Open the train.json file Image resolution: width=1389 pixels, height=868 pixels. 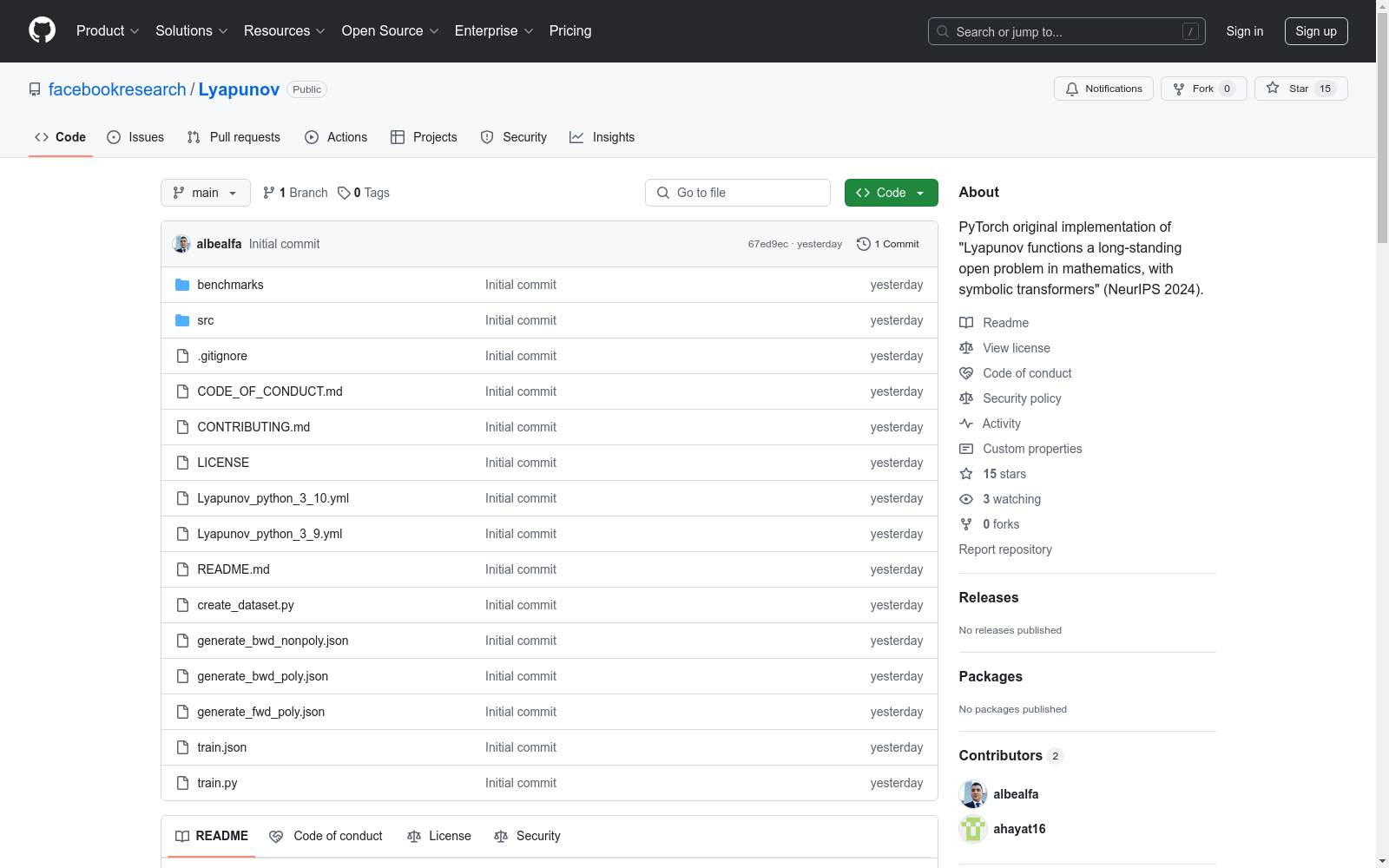coord(222,747)
